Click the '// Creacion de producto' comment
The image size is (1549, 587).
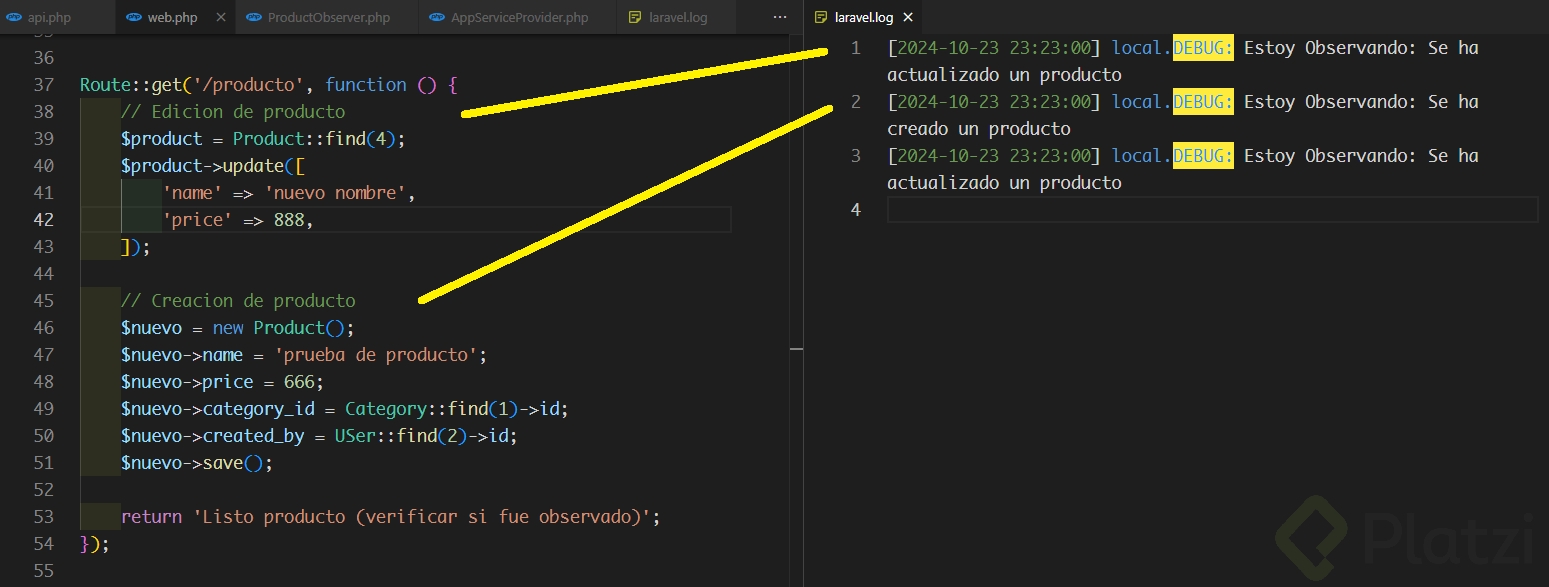pos(238,301)
